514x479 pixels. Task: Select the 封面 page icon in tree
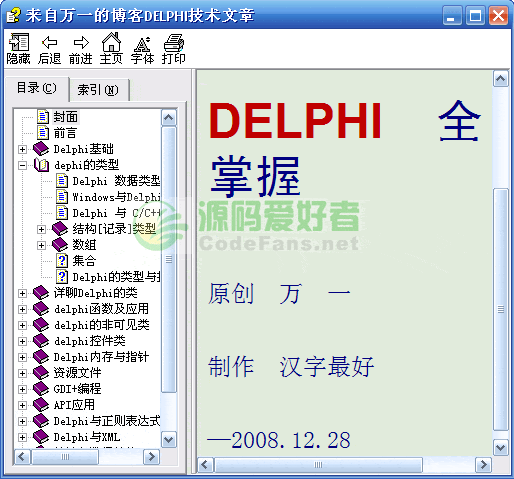point(43,117)
